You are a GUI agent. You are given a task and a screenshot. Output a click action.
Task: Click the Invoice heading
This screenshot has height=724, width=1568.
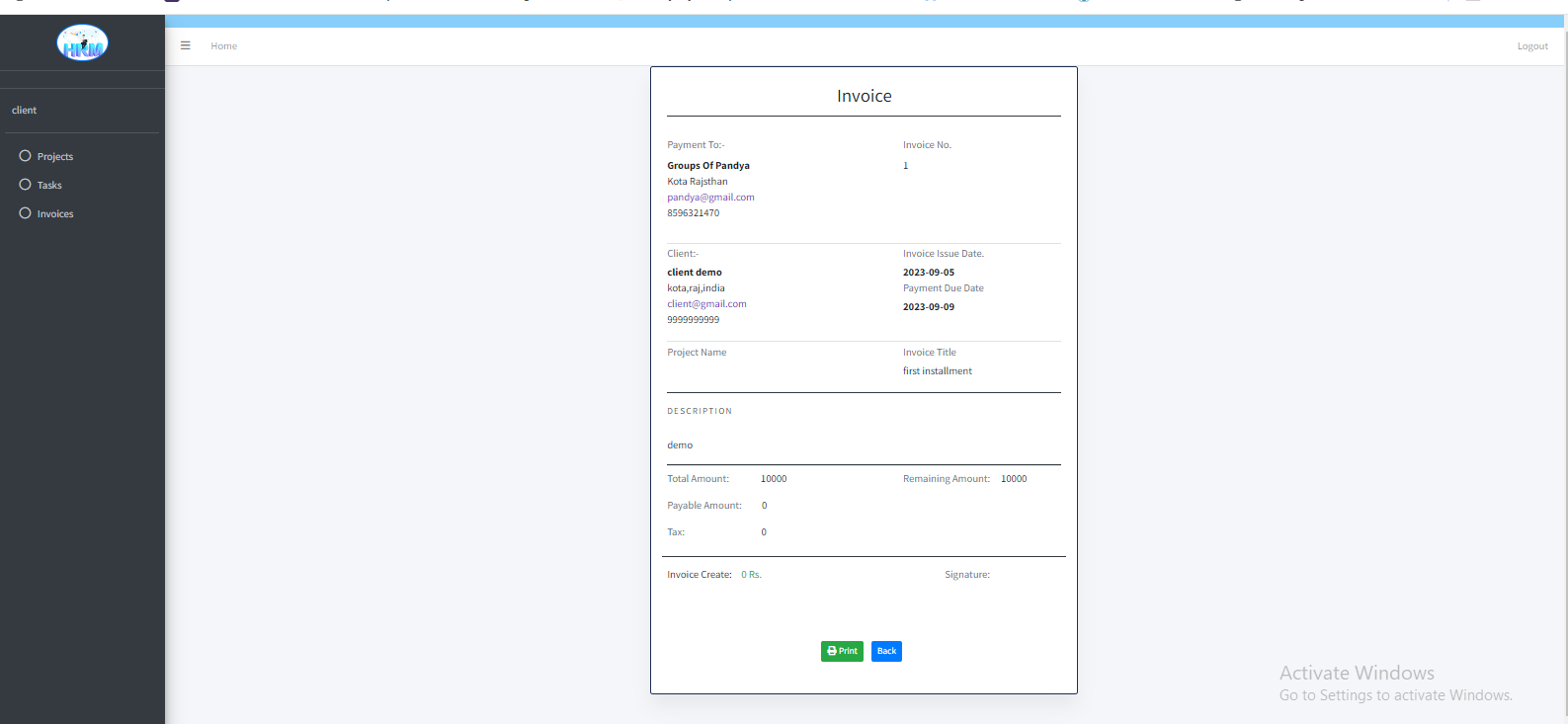[x=865, y=96]
